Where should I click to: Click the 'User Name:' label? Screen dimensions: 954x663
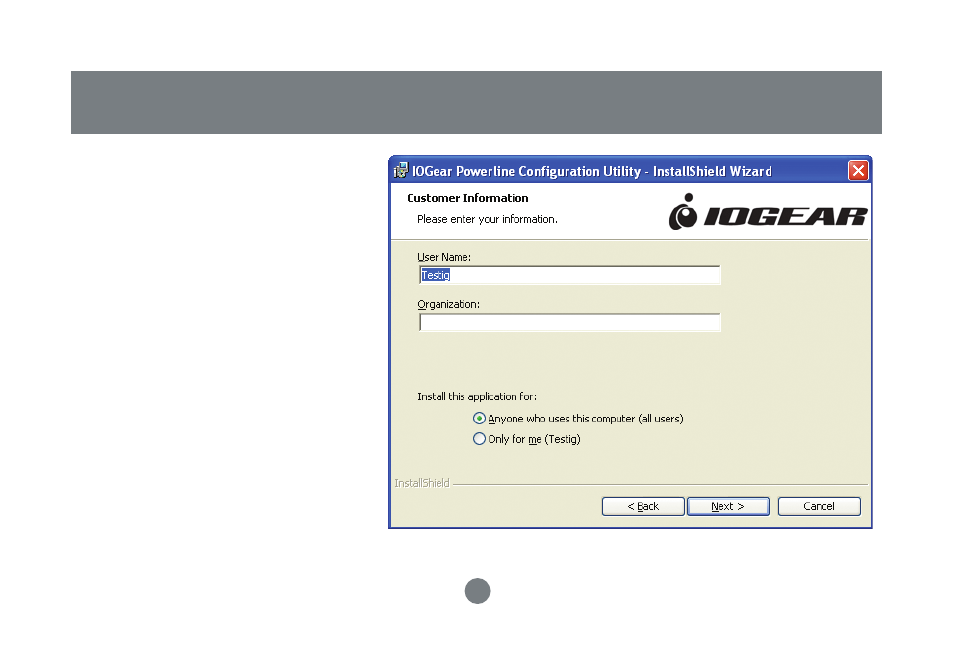(x=444, y=257)
